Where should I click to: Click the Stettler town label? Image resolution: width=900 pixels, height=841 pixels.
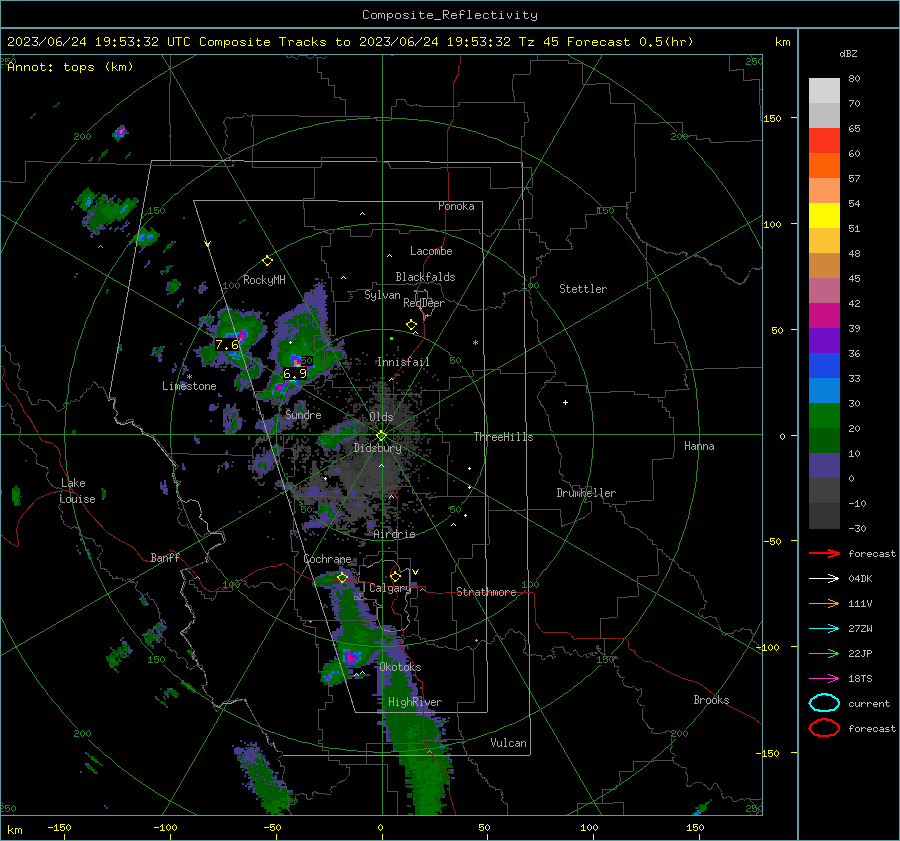point(583,289)
